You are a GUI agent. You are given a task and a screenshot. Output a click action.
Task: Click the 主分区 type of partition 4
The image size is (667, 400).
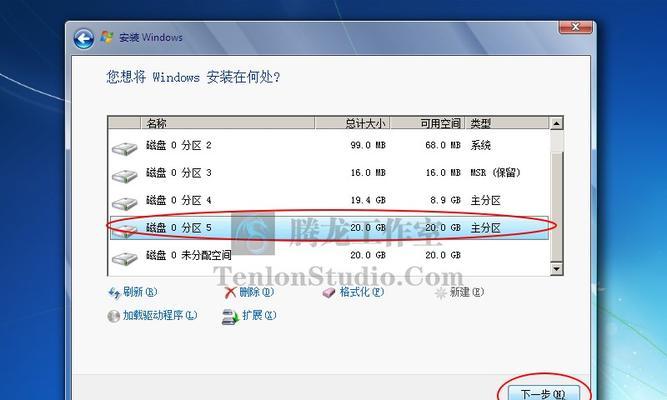click(x=485, y=200)
